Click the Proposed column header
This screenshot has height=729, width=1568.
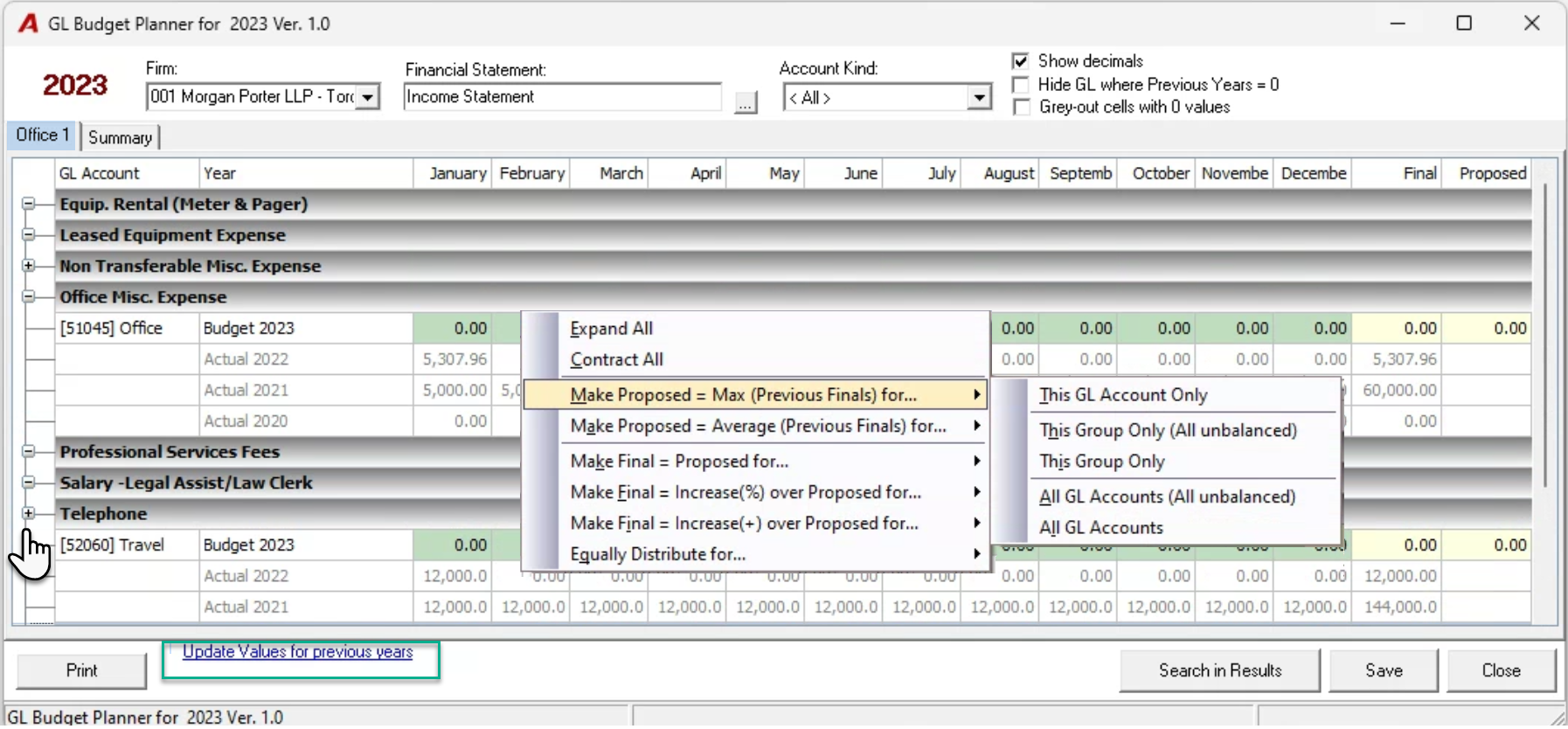click(1486, 173)
